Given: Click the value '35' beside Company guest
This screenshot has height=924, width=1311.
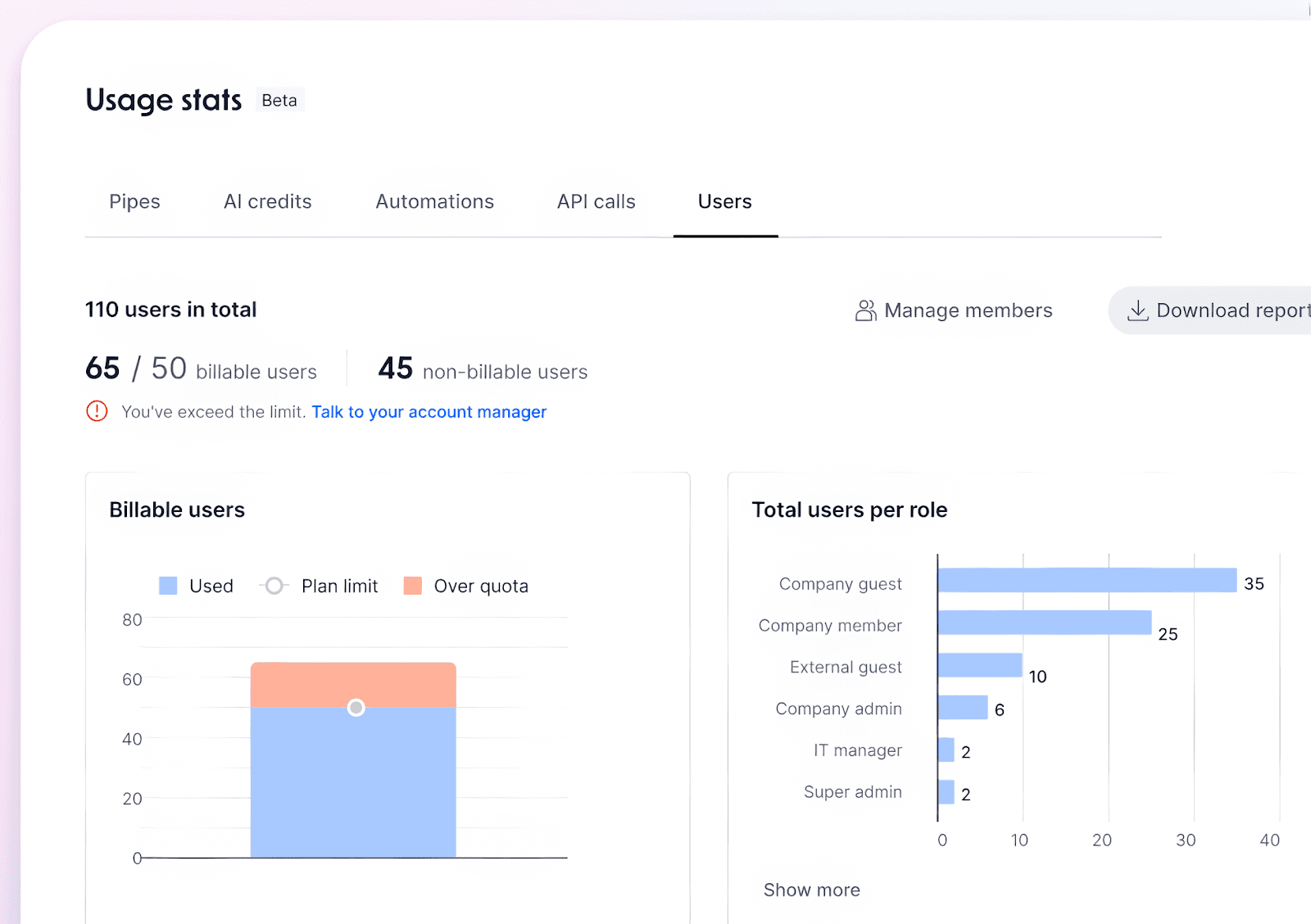Looking at the screenshot, I should (x=1254, y=584).
